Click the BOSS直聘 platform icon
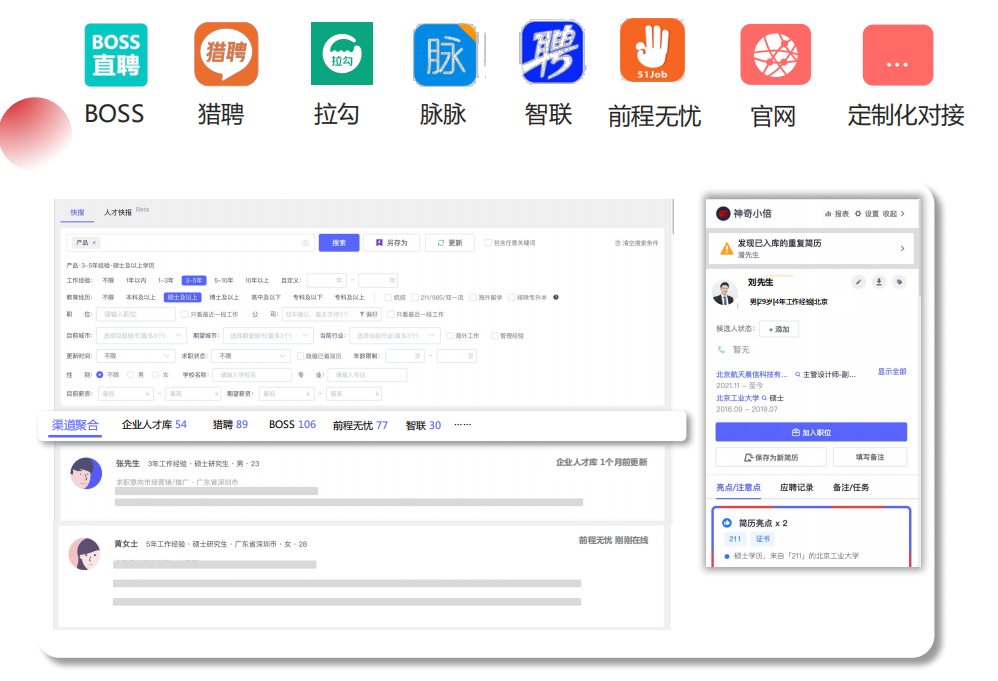The height and width of the screenshot is (681, 998). click(116, 55)
